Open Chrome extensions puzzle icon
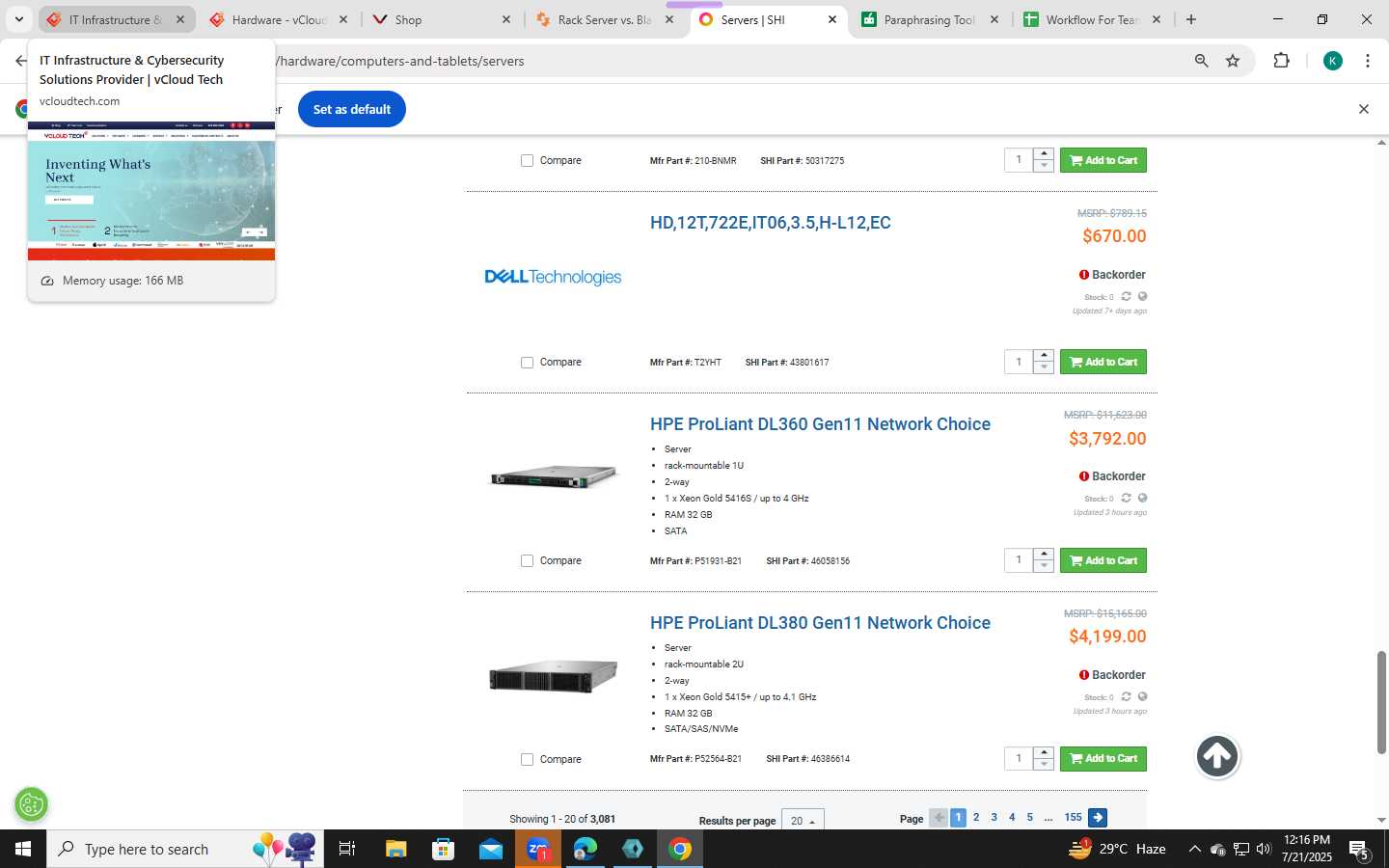Image resolution: width=1389 pixels, height=868 pixels. 1281,61
